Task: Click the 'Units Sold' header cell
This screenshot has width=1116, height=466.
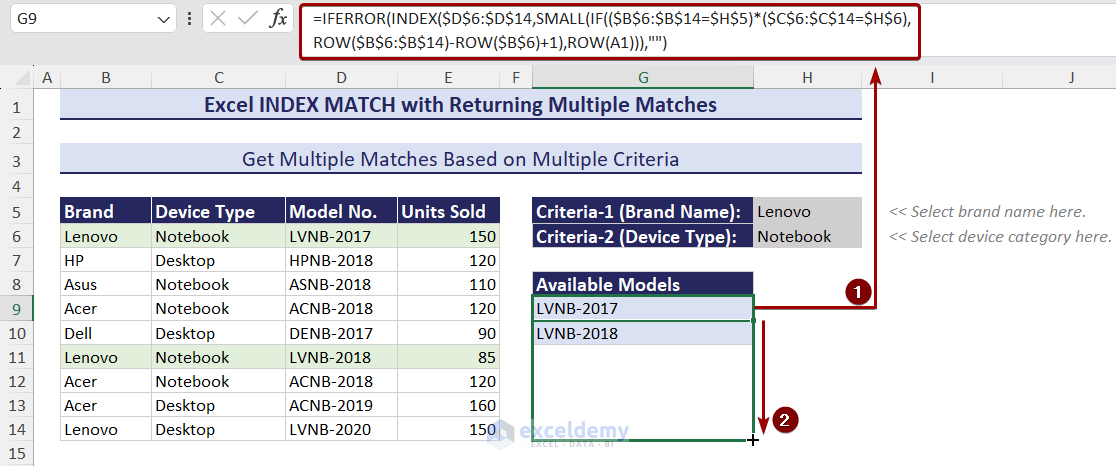Action: [x=448, y=211]
